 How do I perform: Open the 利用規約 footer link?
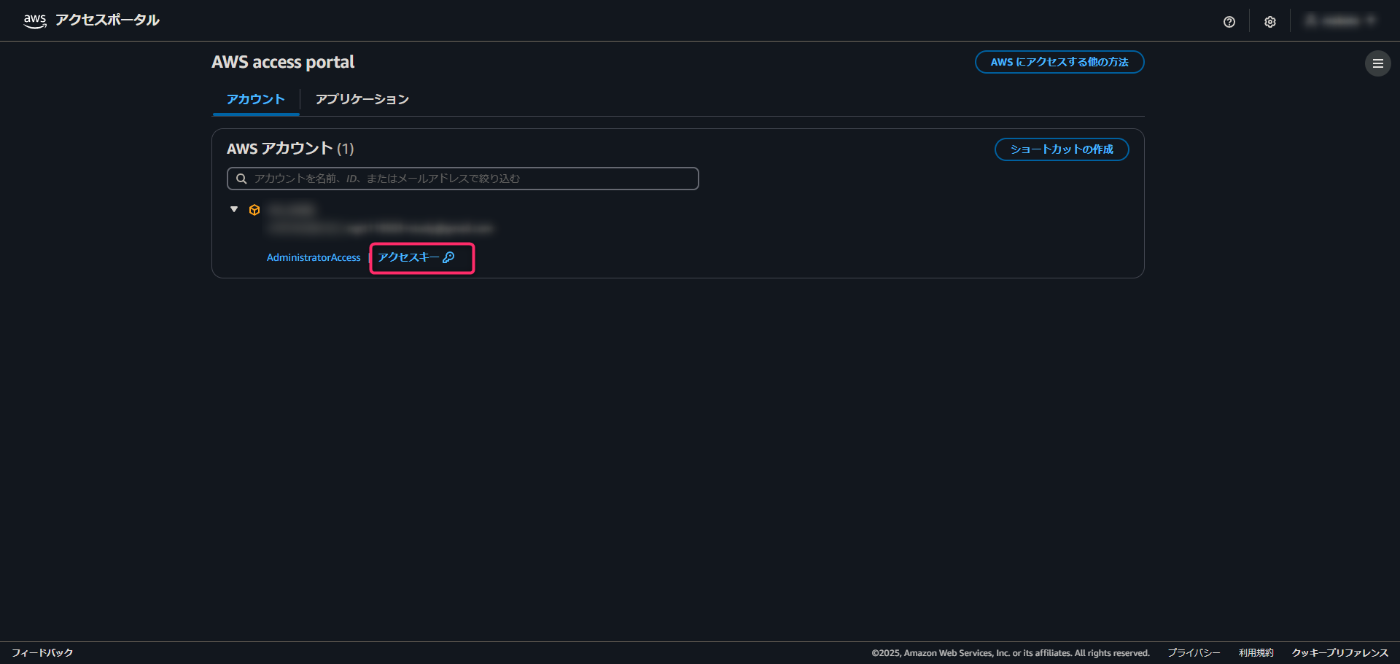click(1256, 653)
